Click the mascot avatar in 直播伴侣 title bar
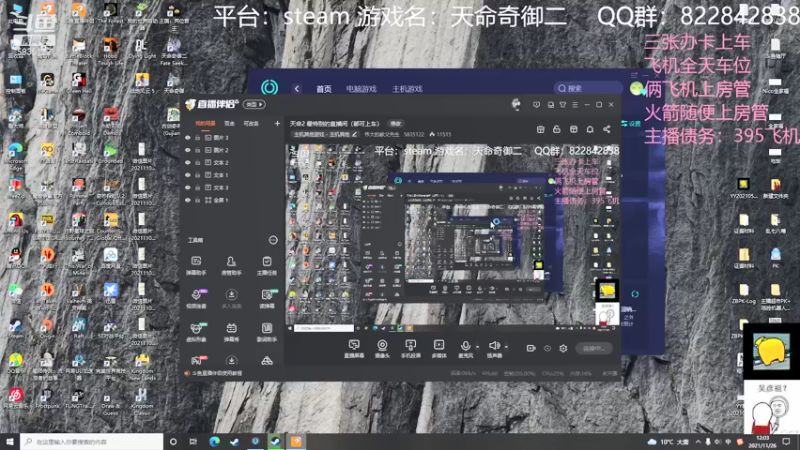This screenshot has height=450, width=800. pyautogui.click(x=516, y=104)
